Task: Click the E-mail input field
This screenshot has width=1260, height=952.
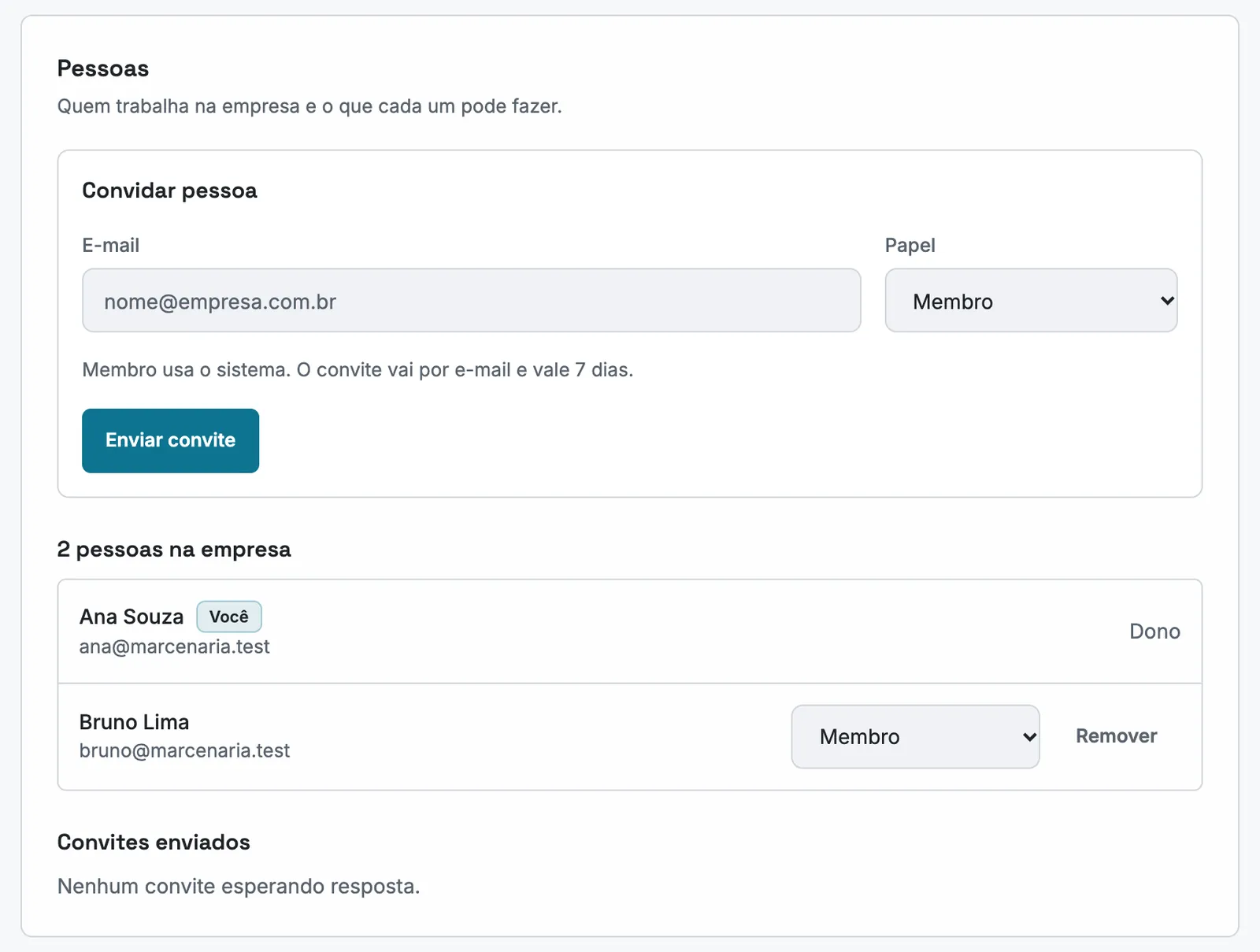Action: click(471, 301)
